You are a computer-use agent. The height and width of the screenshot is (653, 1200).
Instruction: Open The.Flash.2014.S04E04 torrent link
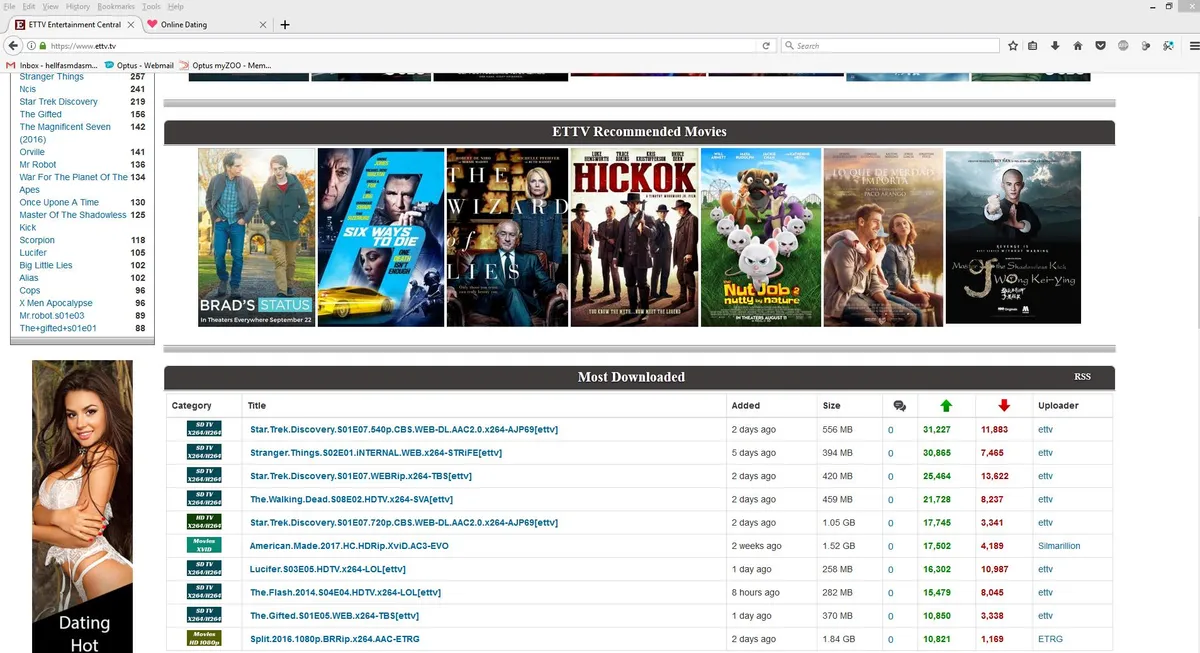click(345, 592)
